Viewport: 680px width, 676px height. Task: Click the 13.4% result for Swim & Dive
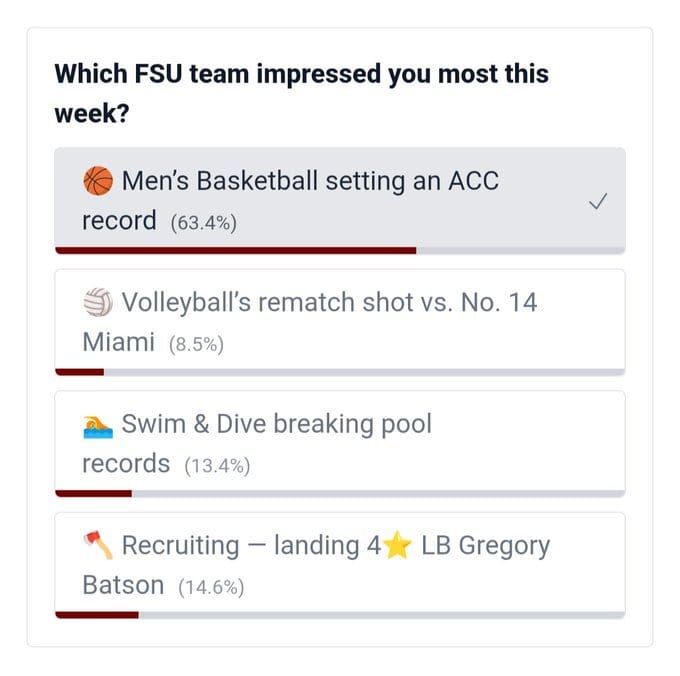tap(217, 466)
